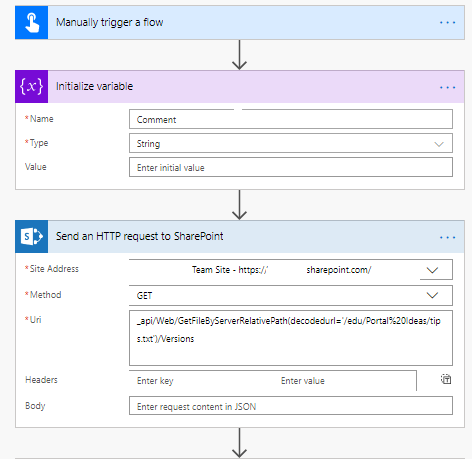Expand the Site Address dropdown chevron
Viewport: 472px width, 459px height.
[432, 270]
